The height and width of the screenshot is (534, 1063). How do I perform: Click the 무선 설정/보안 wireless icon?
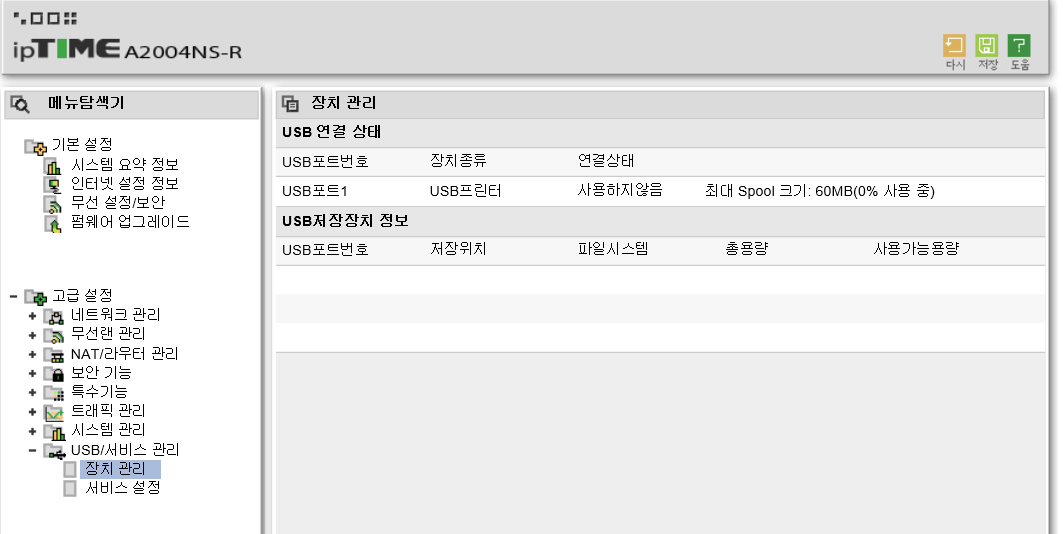pos(54,203)
